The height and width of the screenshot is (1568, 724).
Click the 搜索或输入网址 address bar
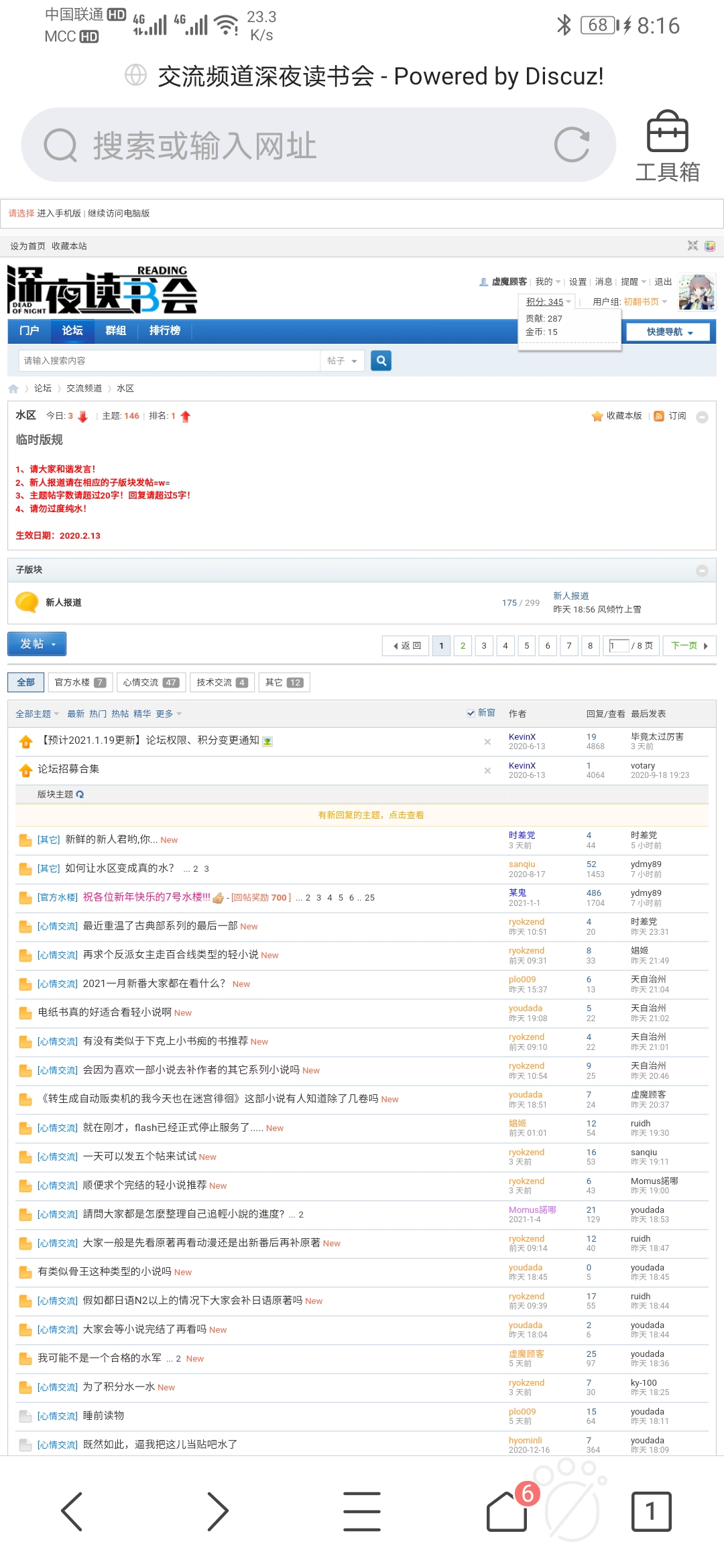318,145
